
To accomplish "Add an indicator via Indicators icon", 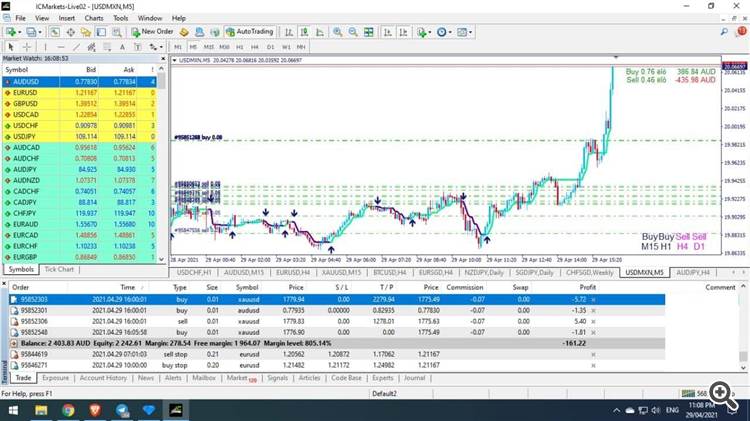I will point(421,32).
